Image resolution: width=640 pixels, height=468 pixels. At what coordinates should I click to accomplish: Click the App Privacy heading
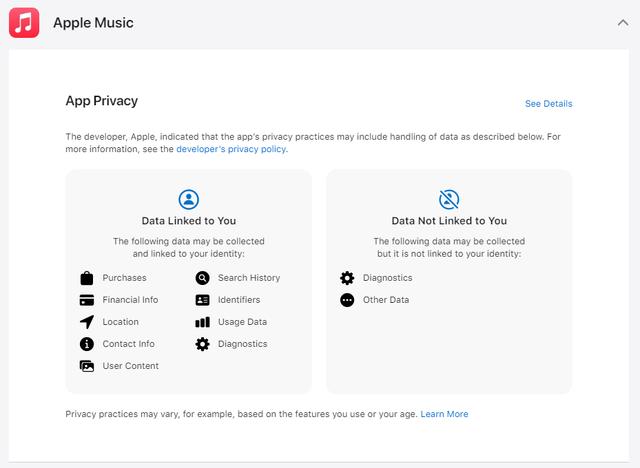coord(101,101)
